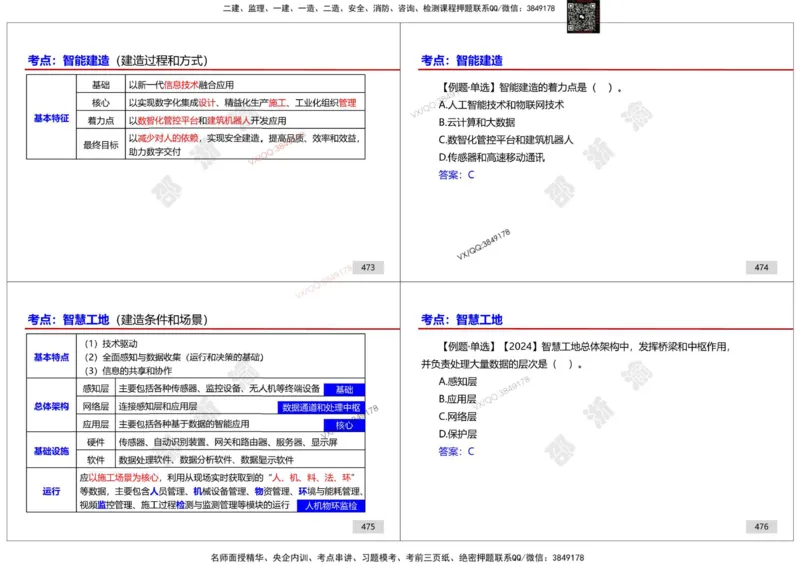Click the 基础设施 header cell

pyautogui.click(x=51, y=451)
